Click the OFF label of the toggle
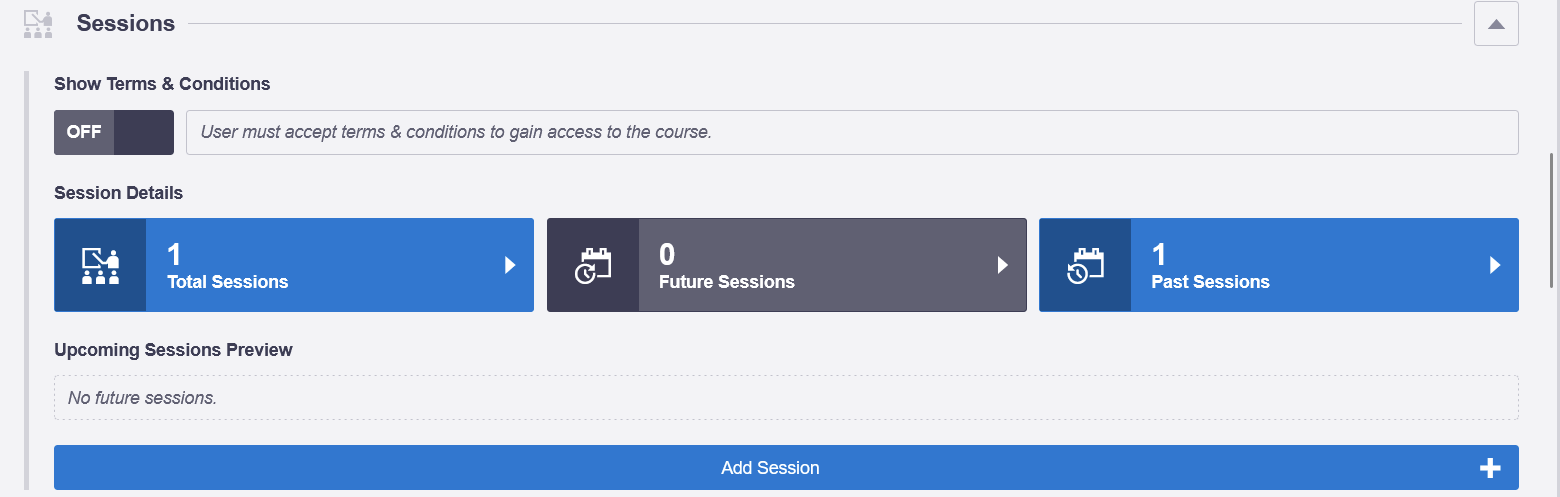The height and width of the screenshot is (497, 1560). [x=84, y=132]
